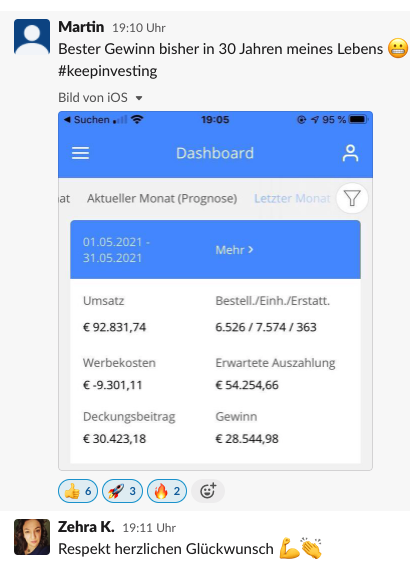Toggle the fire reaction
The width and height of the screenshot is (410, 563).
pos(167,491)
